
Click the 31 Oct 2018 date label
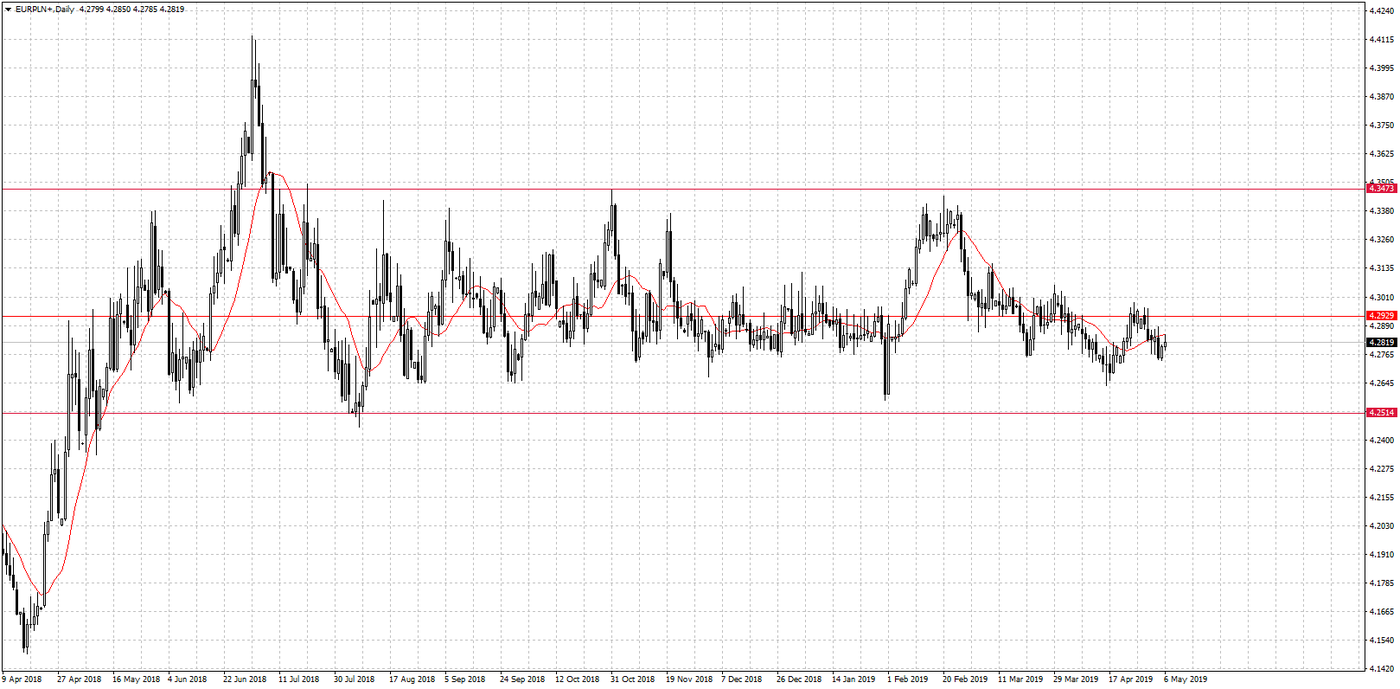632,679
